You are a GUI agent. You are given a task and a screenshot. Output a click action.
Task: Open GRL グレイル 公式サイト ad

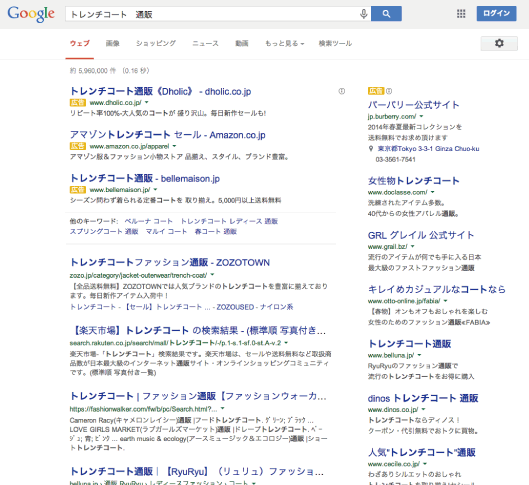pyautogui.click(x=421, y=235)
